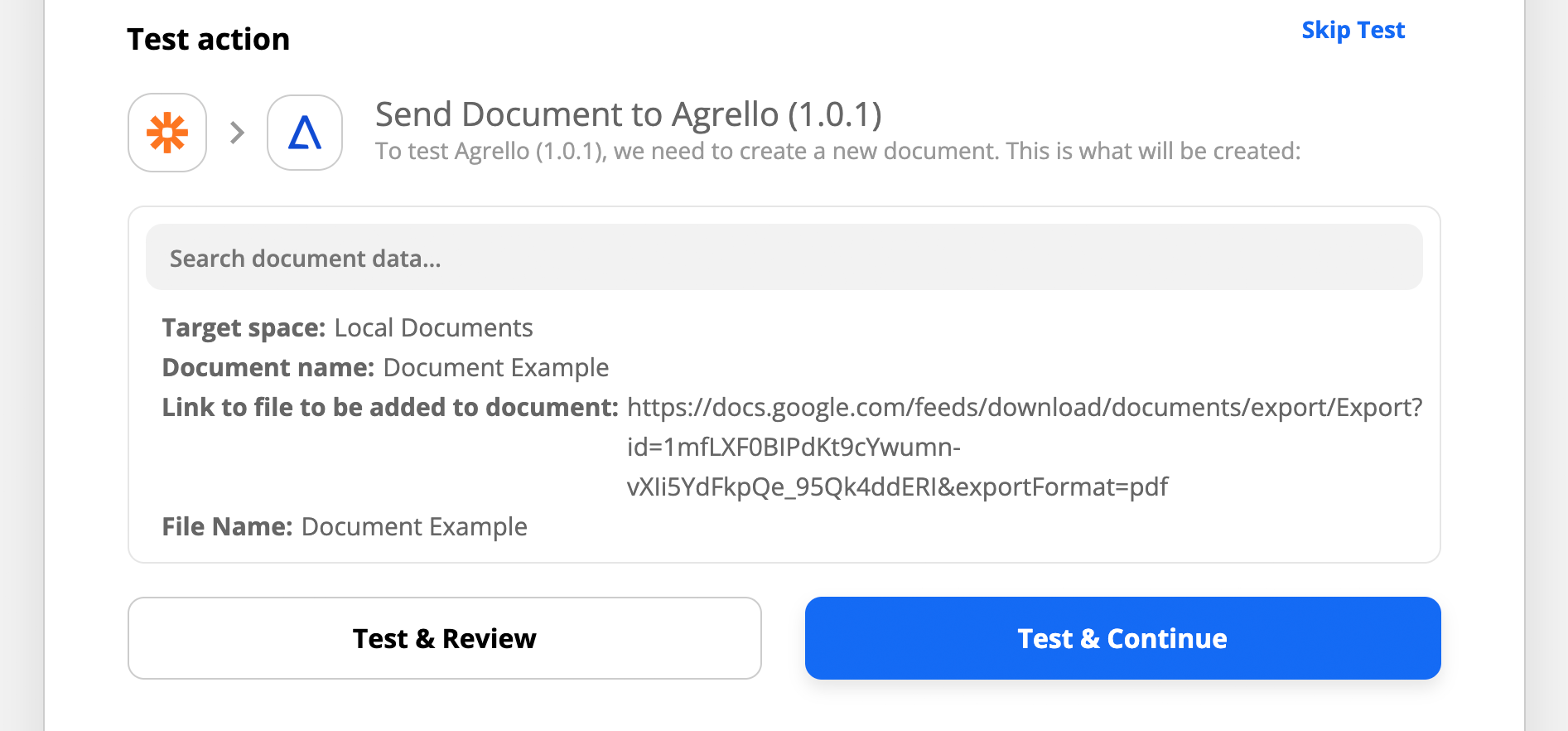Click the Test & Review button
The width and height of the screenshot is (1568, 731).
(445, 638)
